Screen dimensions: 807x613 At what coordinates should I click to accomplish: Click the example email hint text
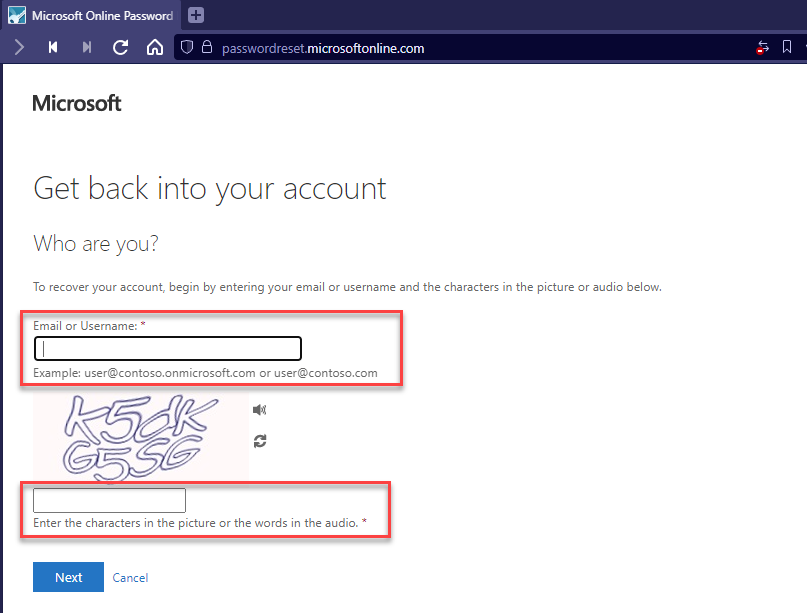tap(205, 373)
